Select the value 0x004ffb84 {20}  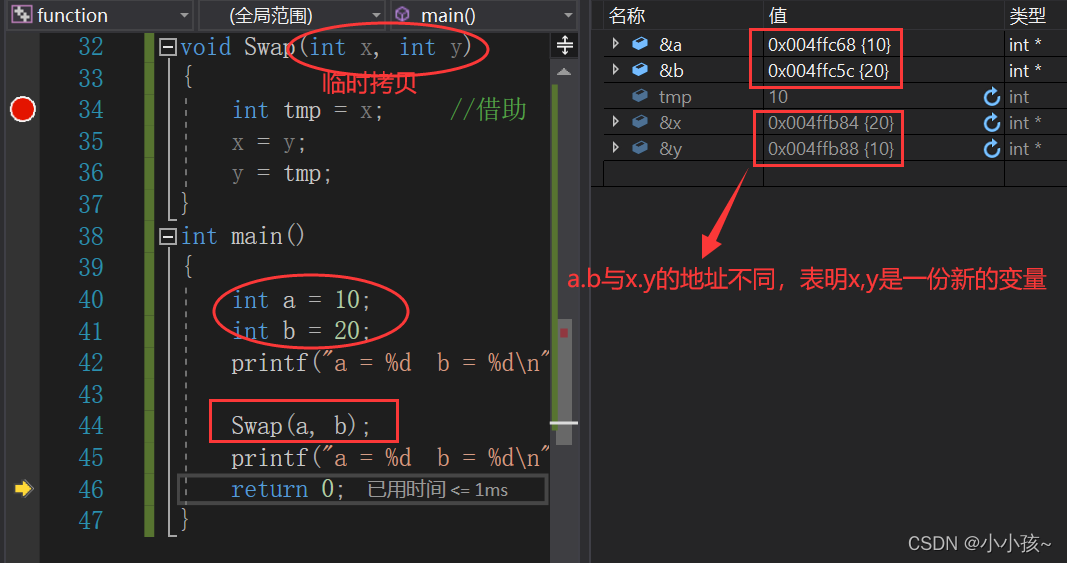(x=830, y=123)
